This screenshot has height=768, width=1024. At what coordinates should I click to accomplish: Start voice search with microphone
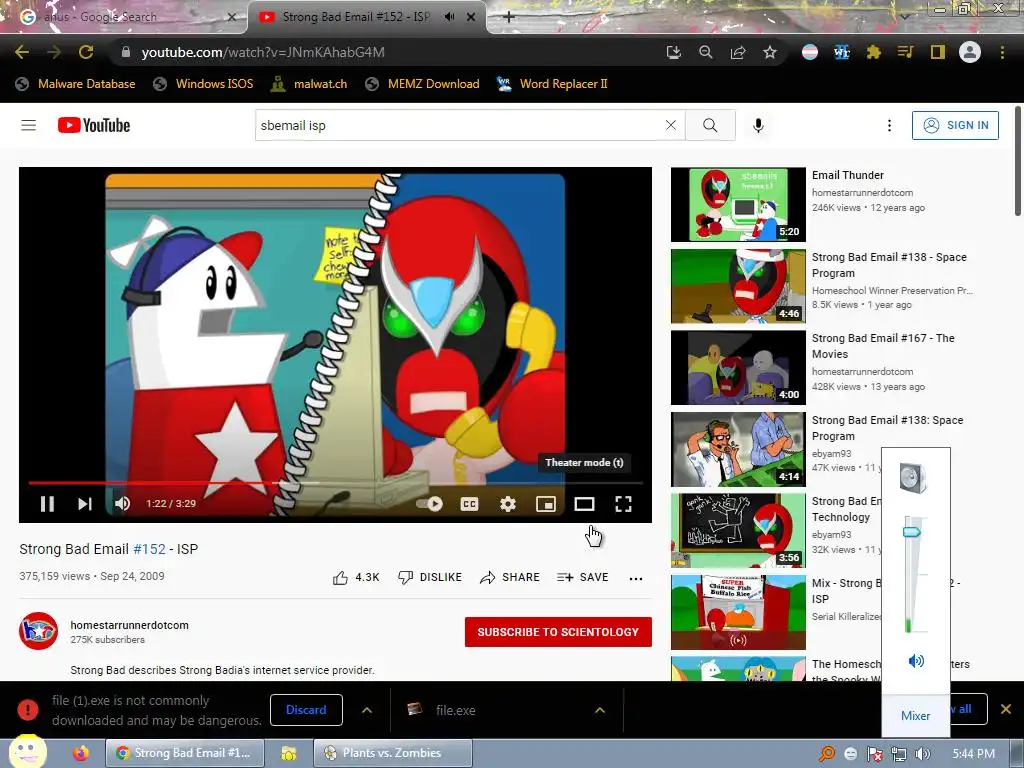click(x=758, y=125)
